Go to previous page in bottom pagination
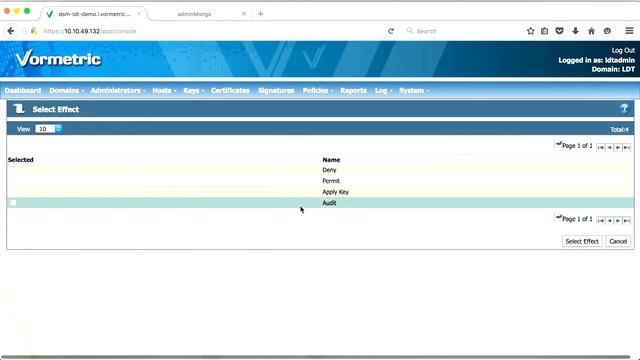Viewport: 640px width, 360px height. coord(609,220)
